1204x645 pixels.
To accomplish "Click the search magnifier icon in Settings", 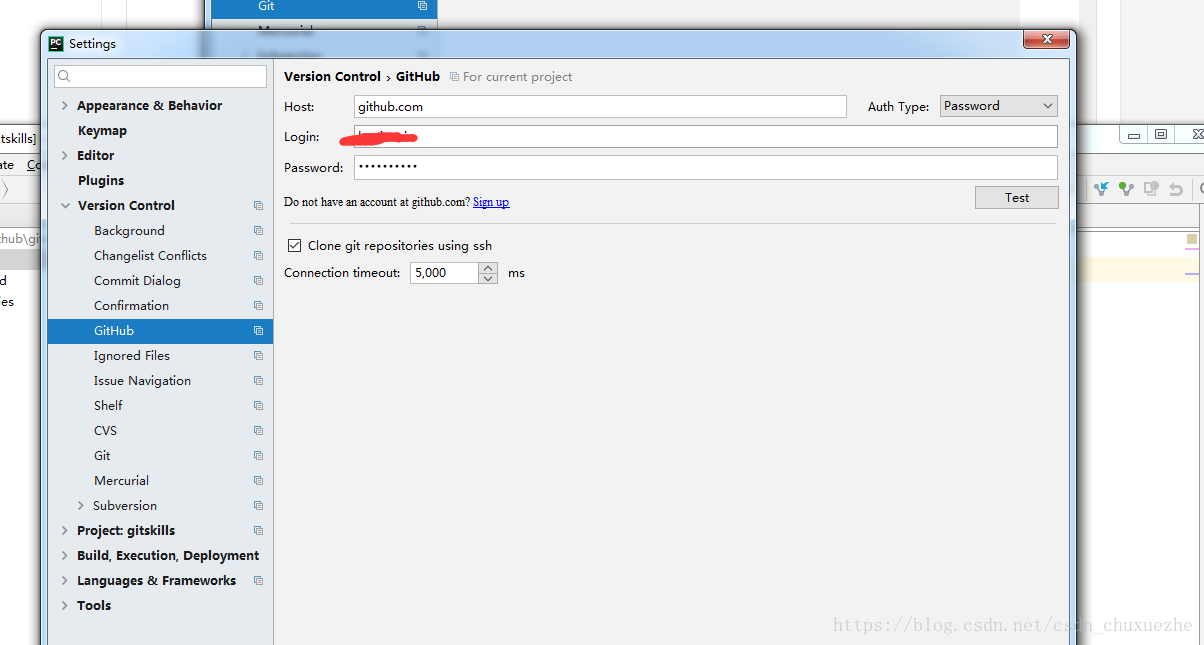I will pyautogui.click(x=64, y=77).
